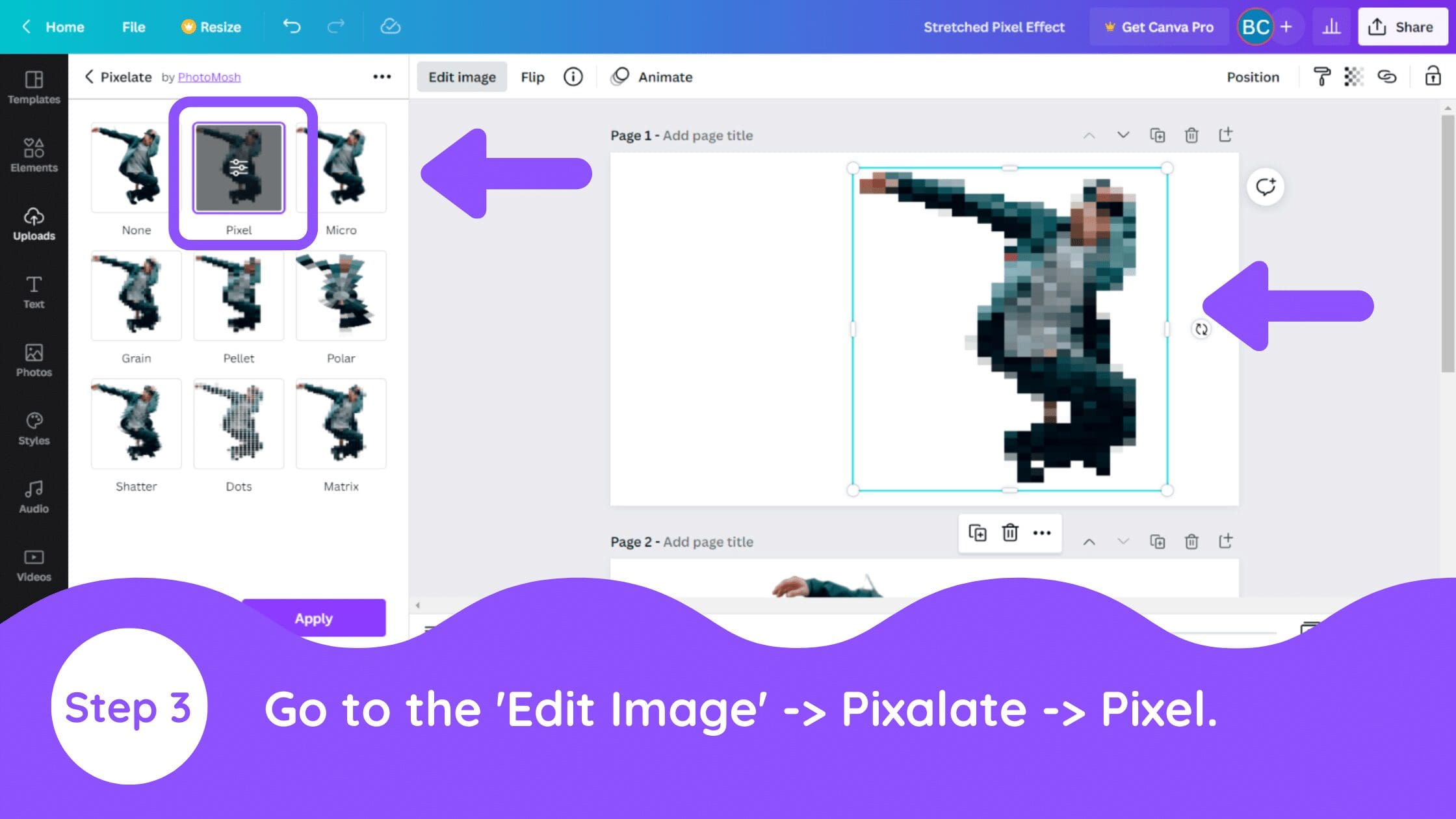
Task: Click the Apply button for Pixel effect
Action: (x=313, y=617)
